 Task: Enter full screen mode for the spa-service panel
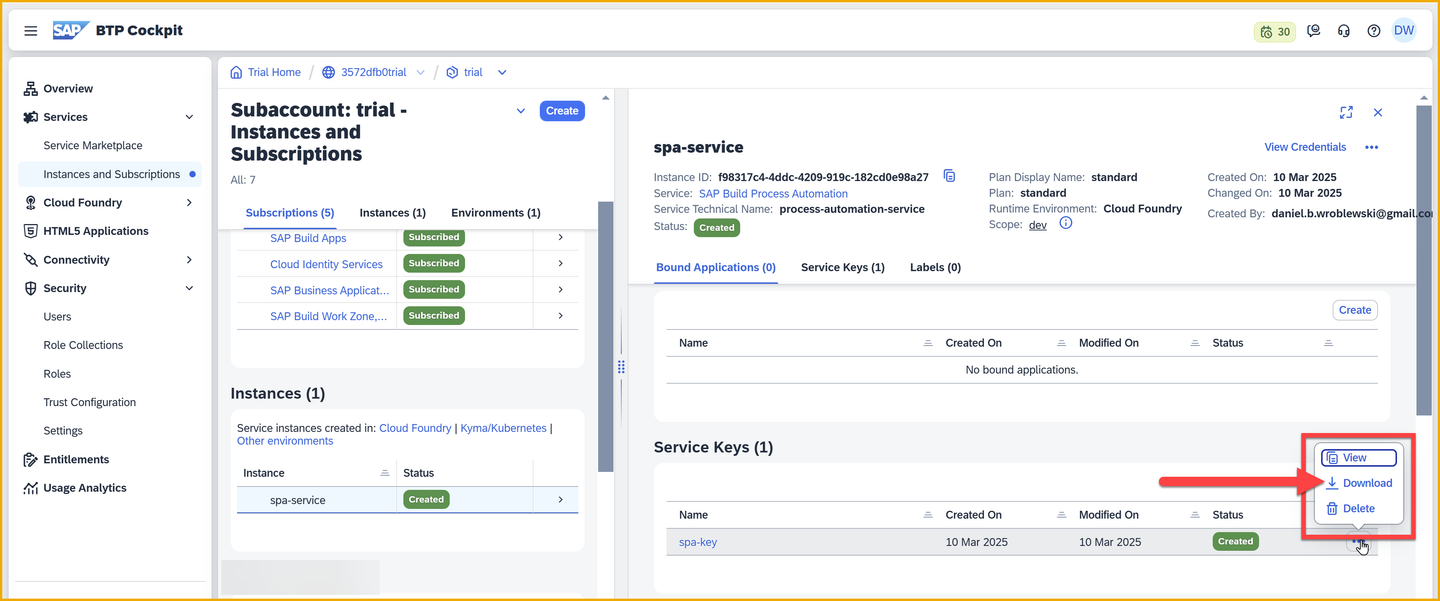coord(1346,113)
